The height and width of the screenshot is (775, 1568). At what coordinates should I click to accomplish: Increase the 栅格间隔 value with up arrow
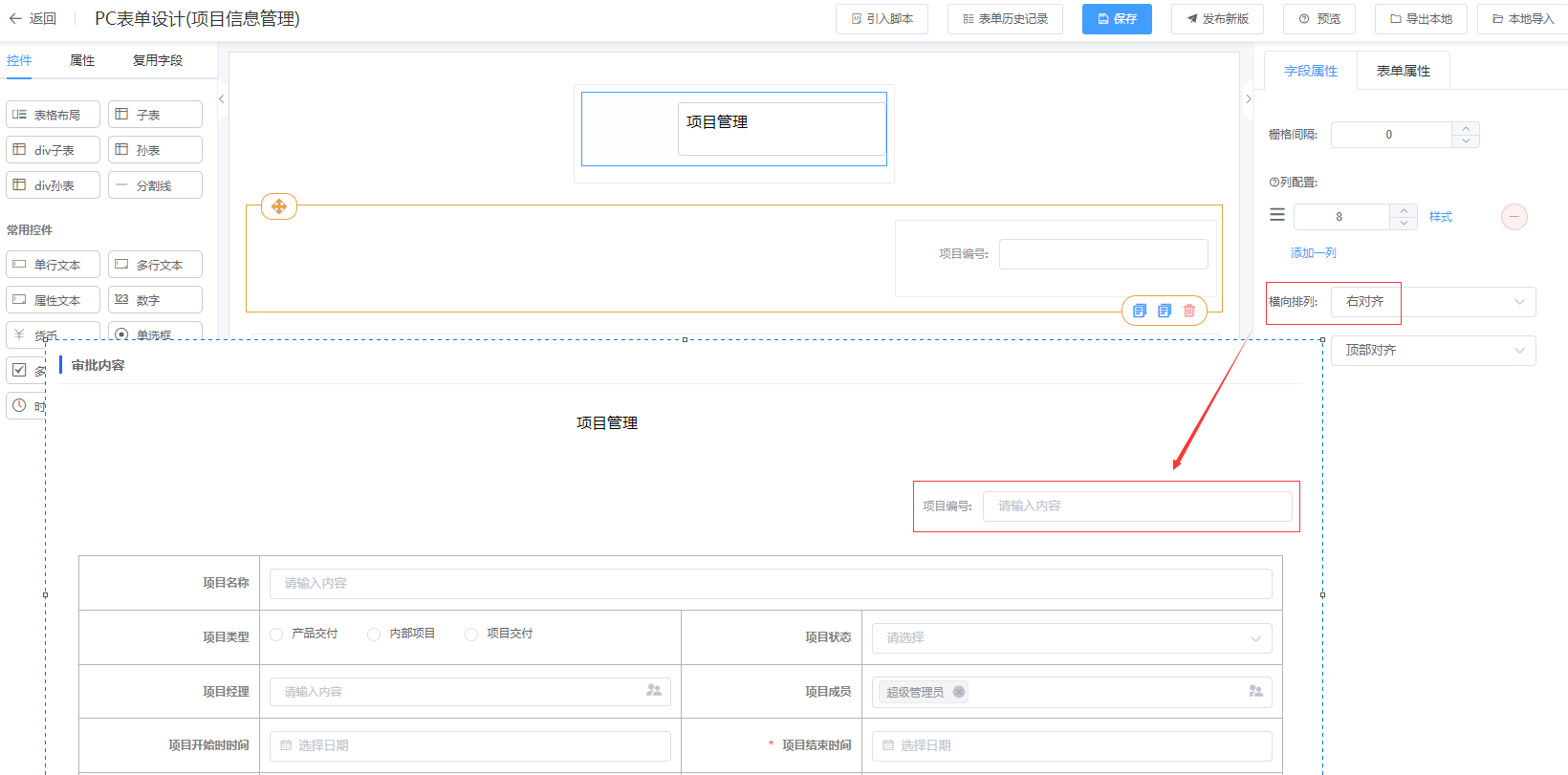coord(1466,128)
